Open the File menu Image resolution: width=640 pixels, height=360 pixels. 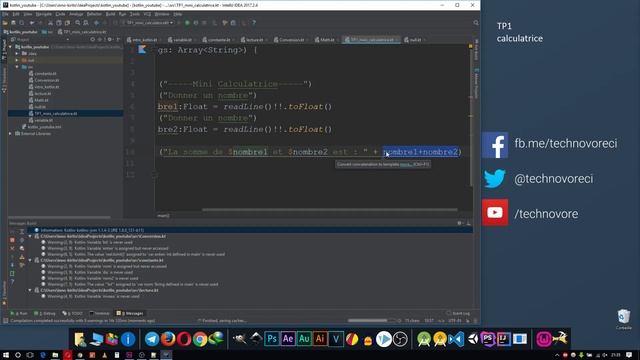(5, 14)
